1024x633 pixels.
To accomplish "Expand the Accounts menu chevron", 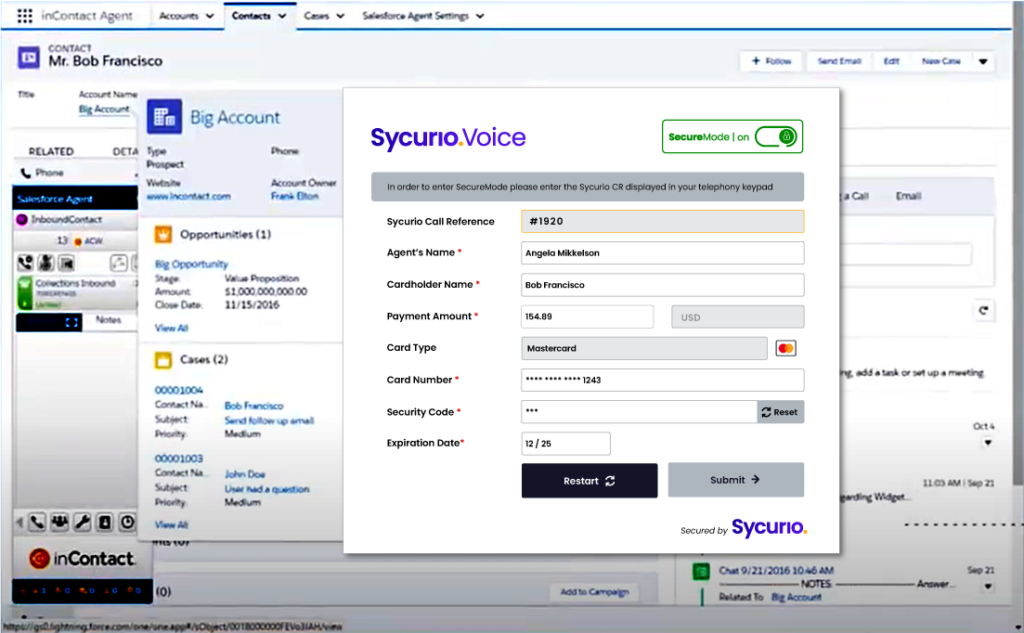I will click(210, 16).
